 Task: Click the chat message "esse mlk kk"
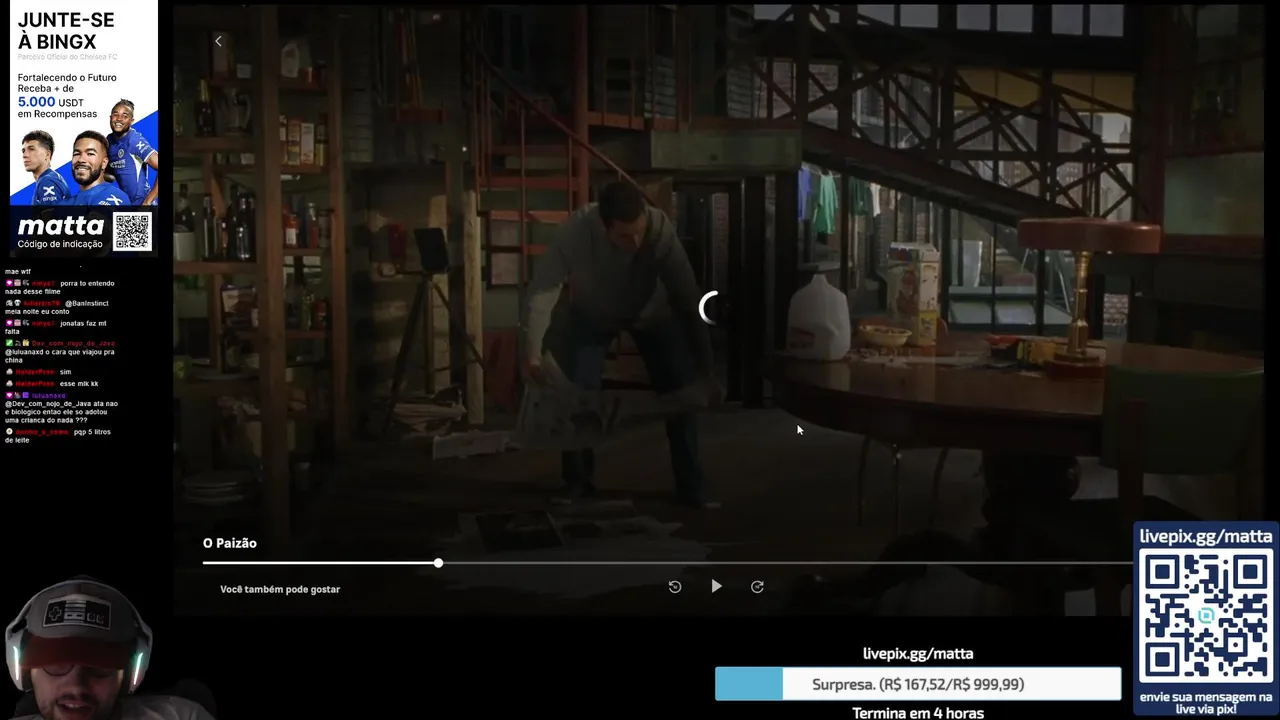click(x=79, y=384)
